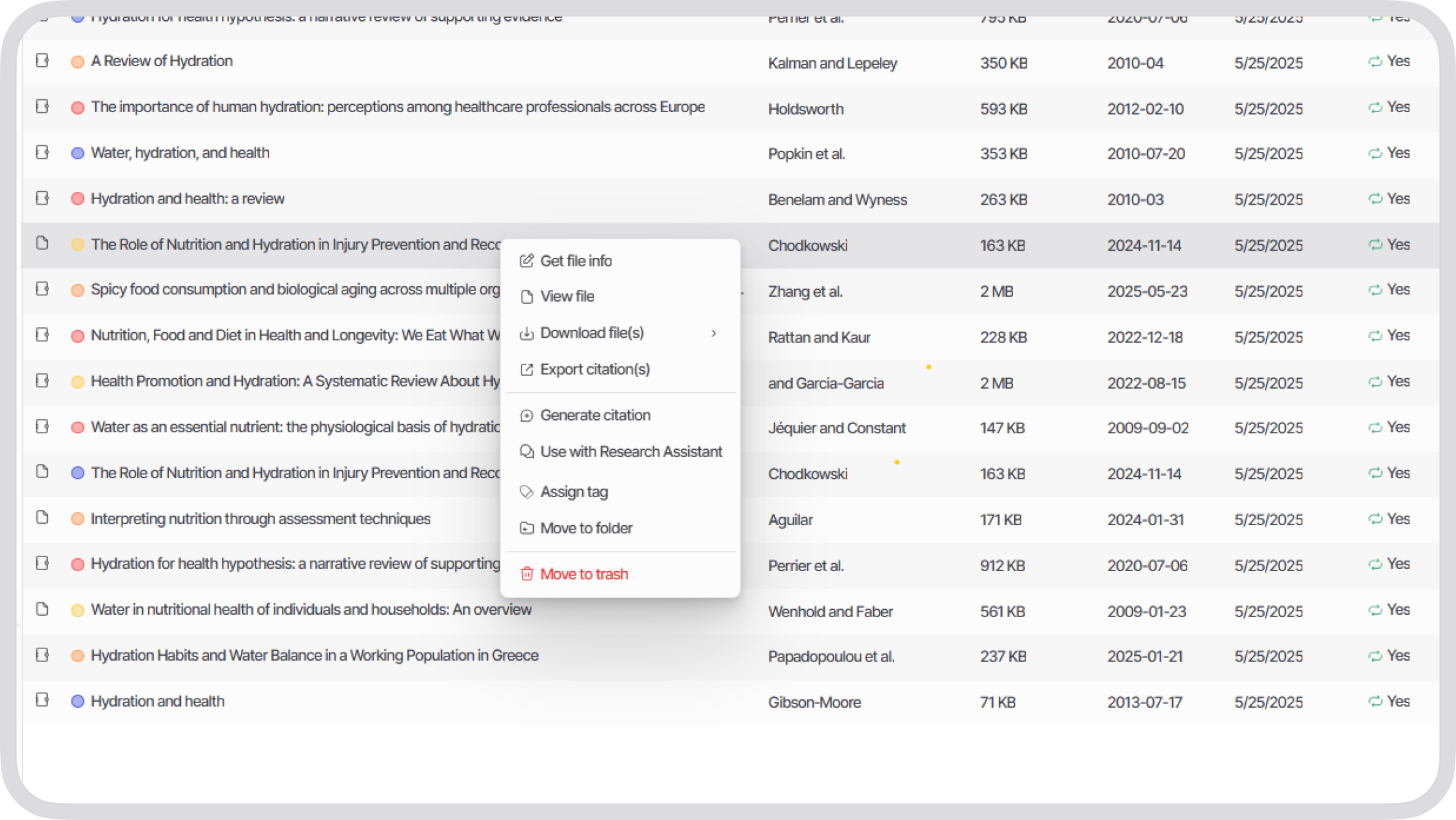
Task: Click sync icon on Papadopoulou et al. row
Action: click(1375, 656)
